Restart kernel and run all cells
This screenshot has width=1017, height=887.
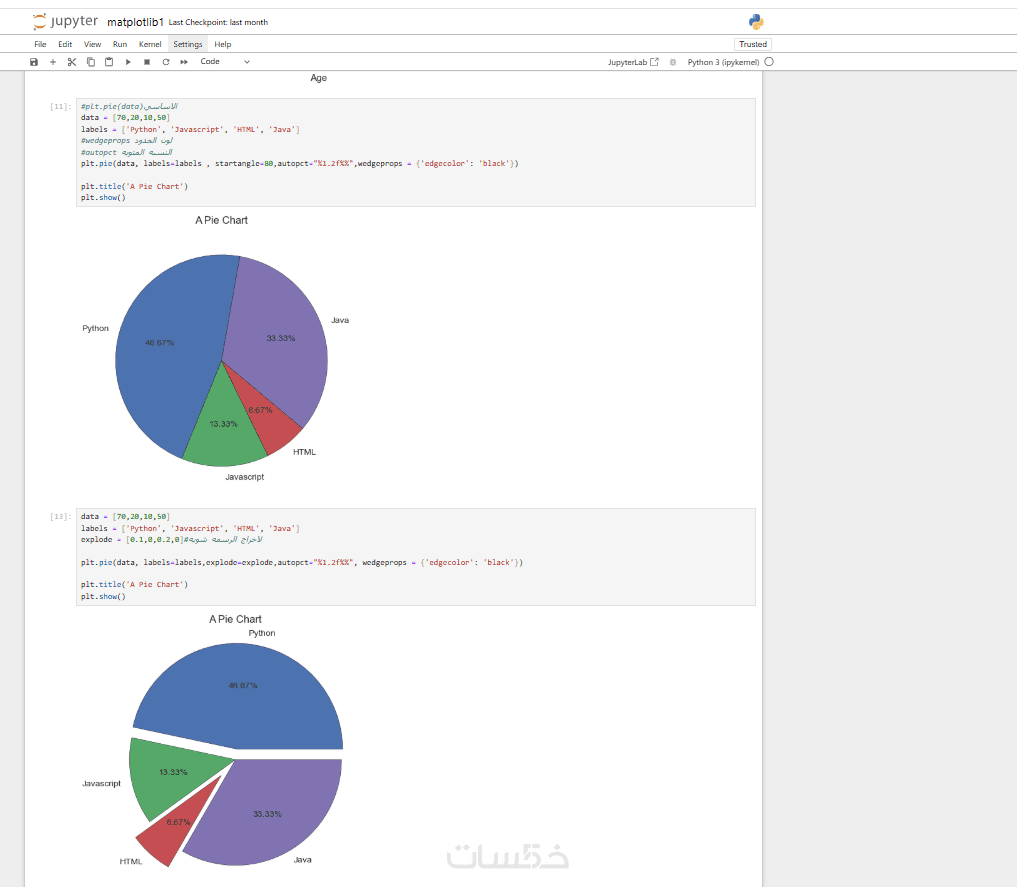pos(184,62)
